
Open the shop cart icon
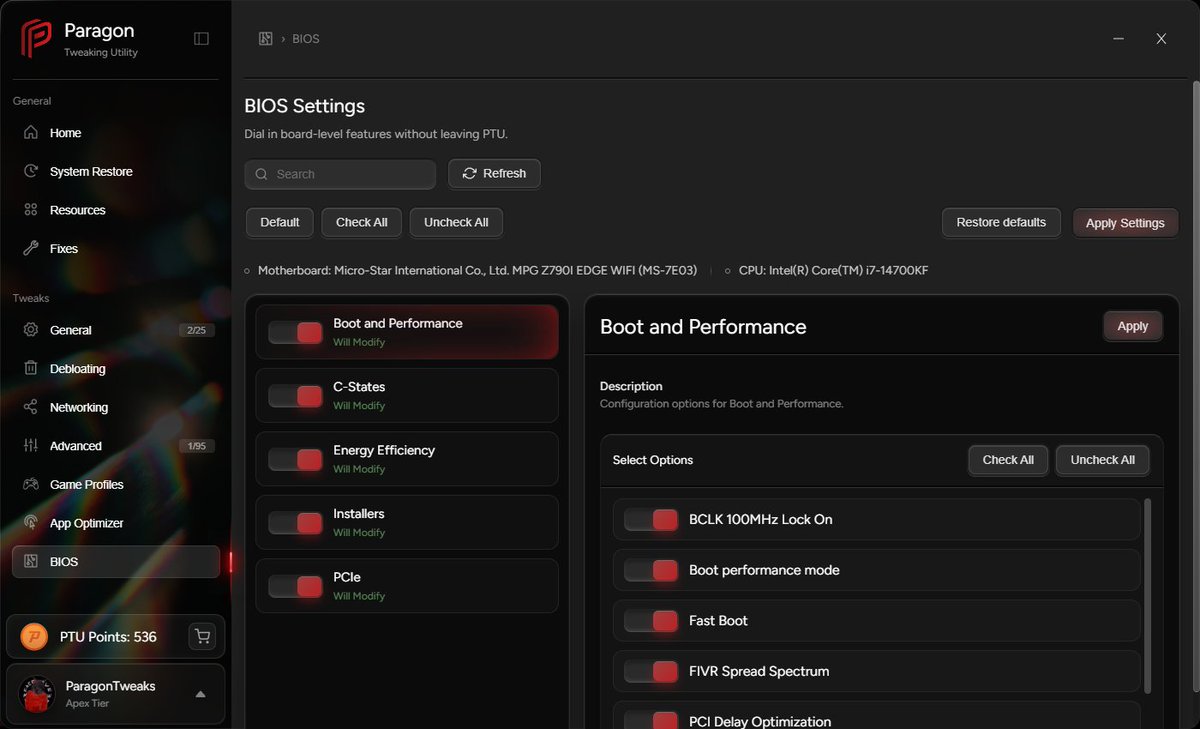click(x=203, y=637)
